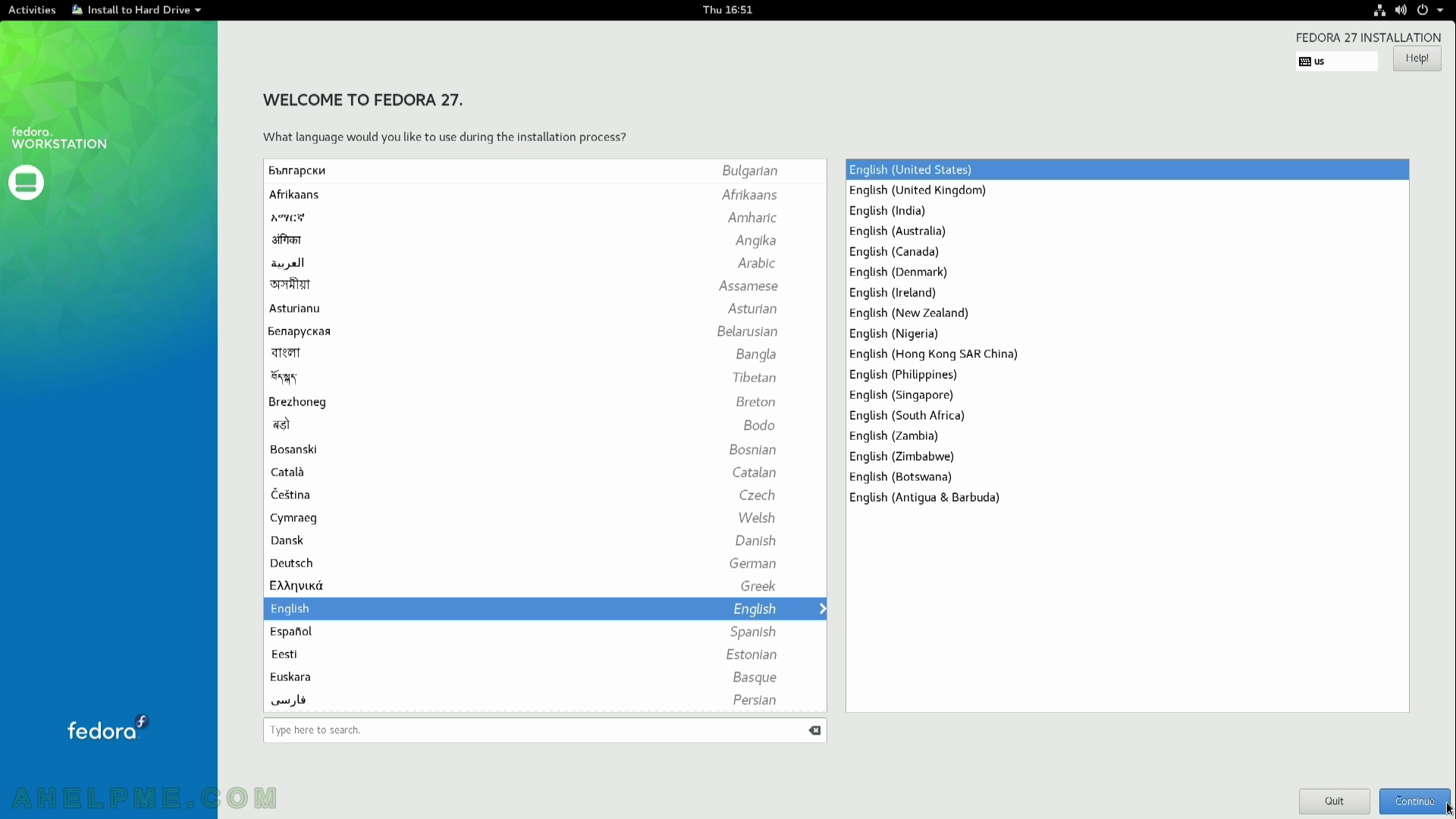
Task: Choose English (Canada) locale
Action: pyautogui.click(x=1127, y=252)
